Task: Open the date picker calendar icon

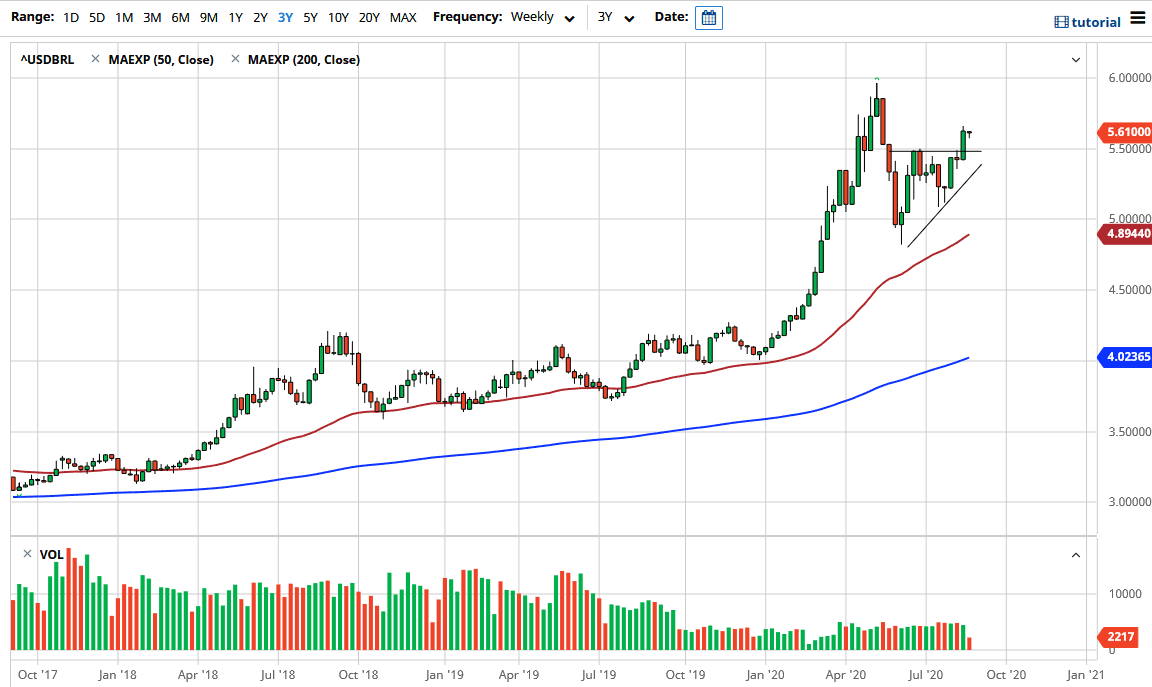Action: click(708, 17)
